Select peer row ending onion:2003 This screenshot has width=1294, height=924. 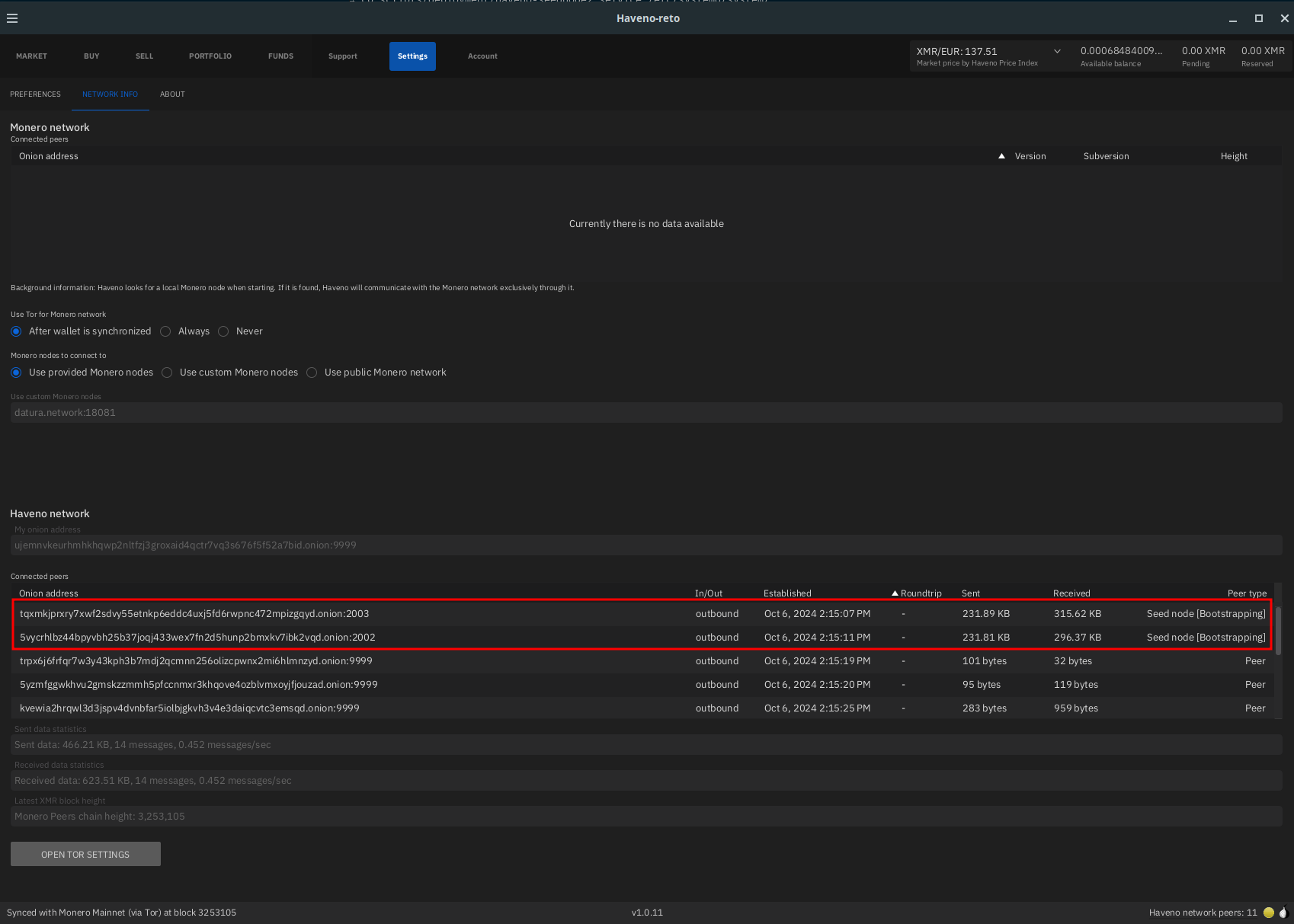[642, 614]
